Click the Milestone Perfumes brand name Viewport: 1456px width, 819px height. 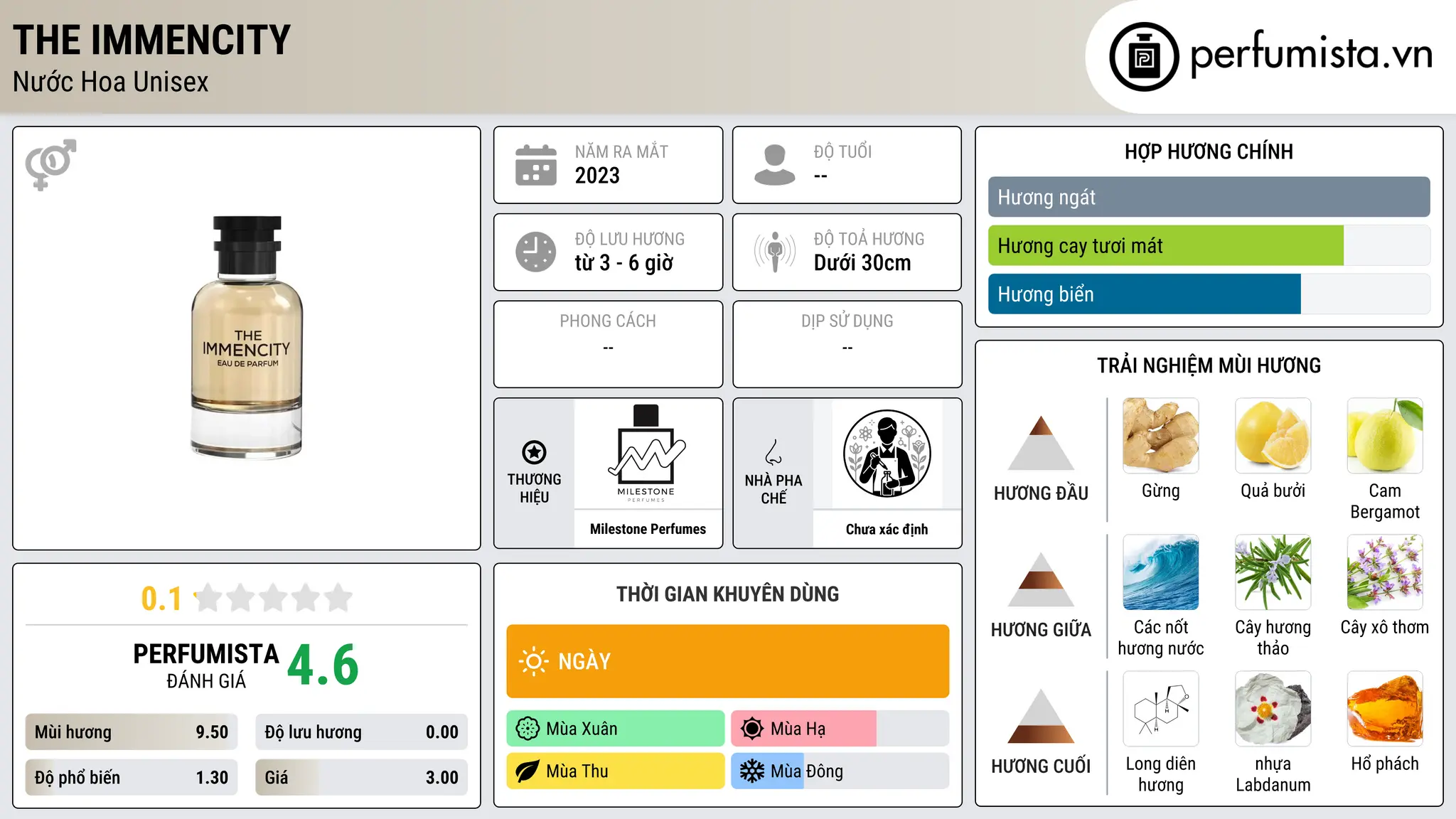point(648,529)
